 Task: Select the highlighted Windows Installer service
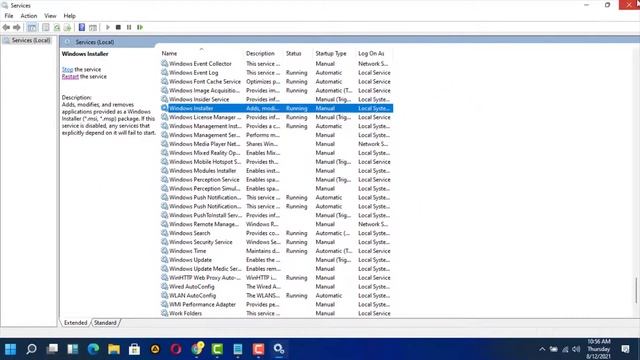point(276,108)
